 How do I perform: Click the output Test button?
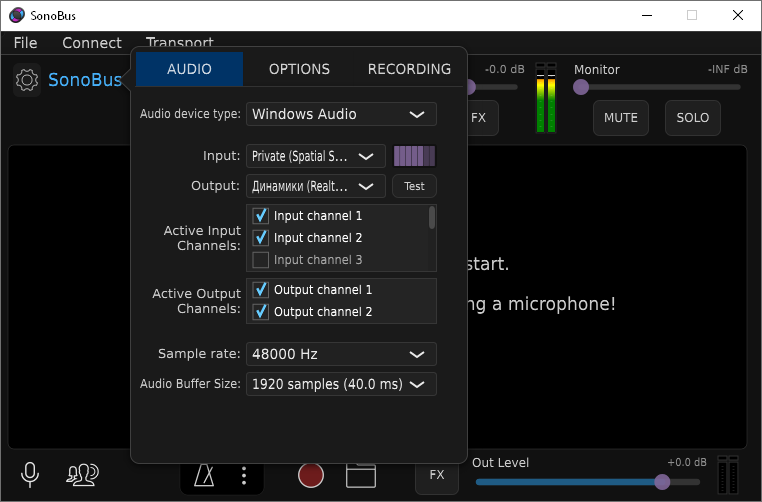(x=414, y=186)
